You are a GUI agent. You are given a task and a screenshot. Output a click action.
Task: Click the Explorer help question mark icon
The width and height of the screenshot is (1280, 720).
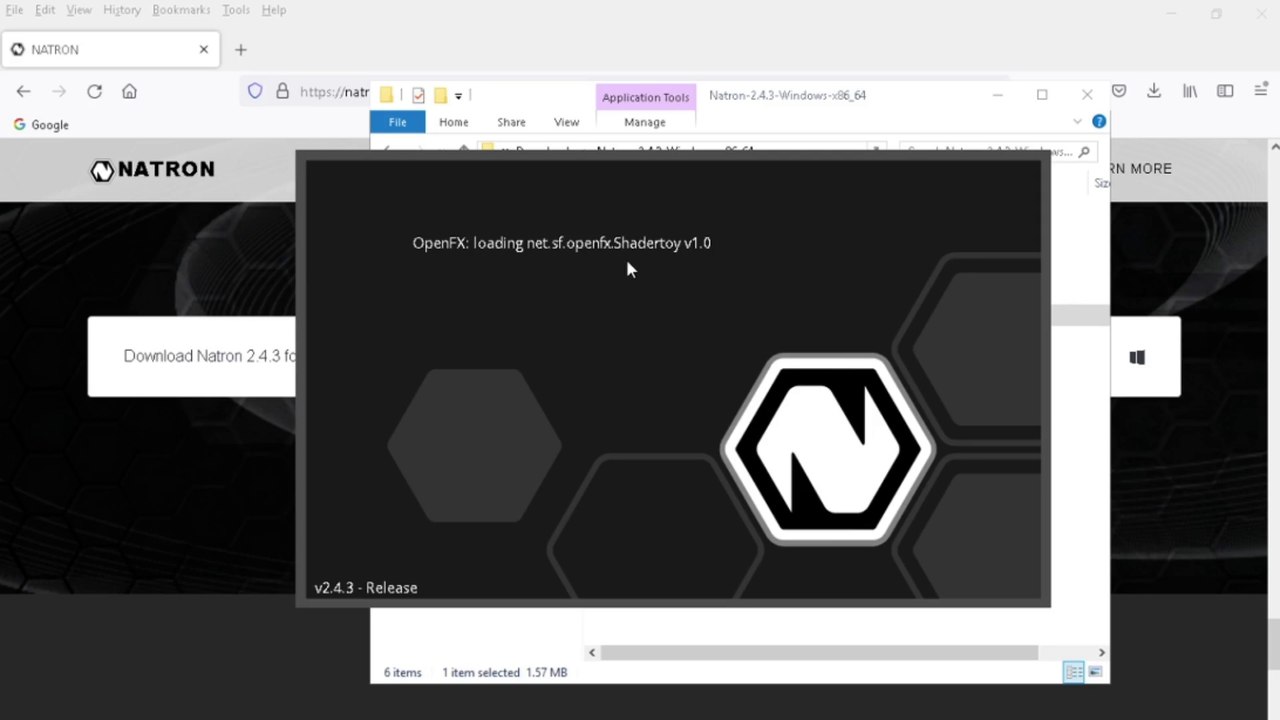coord(1099,121)
